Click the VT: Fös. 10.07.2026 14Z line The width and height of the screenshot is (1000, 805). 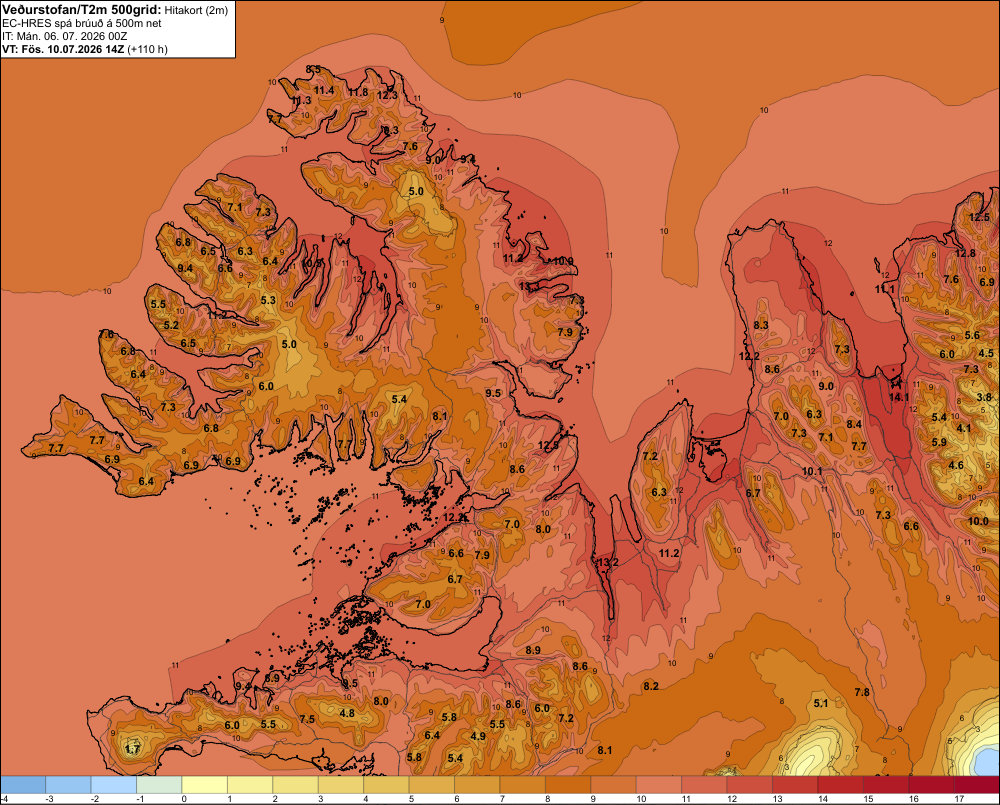(x=85, y=49)
